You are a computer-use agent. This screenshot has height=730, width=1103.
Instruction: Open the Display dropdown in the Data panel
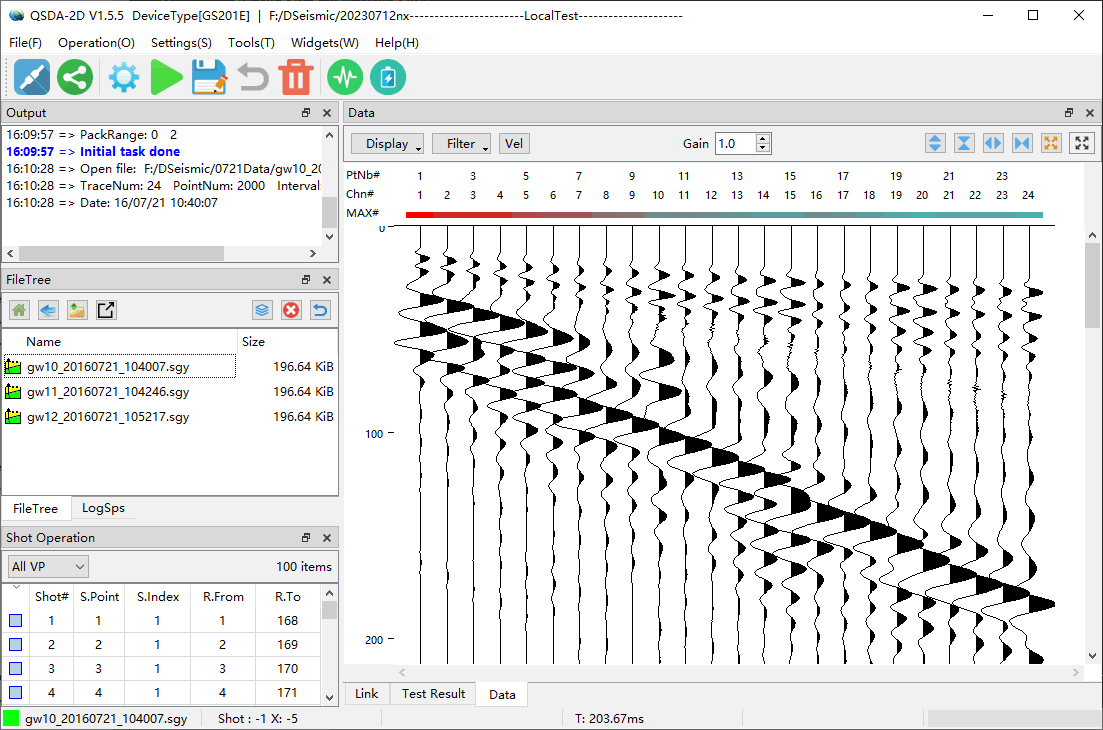click(x=387, y=143)
